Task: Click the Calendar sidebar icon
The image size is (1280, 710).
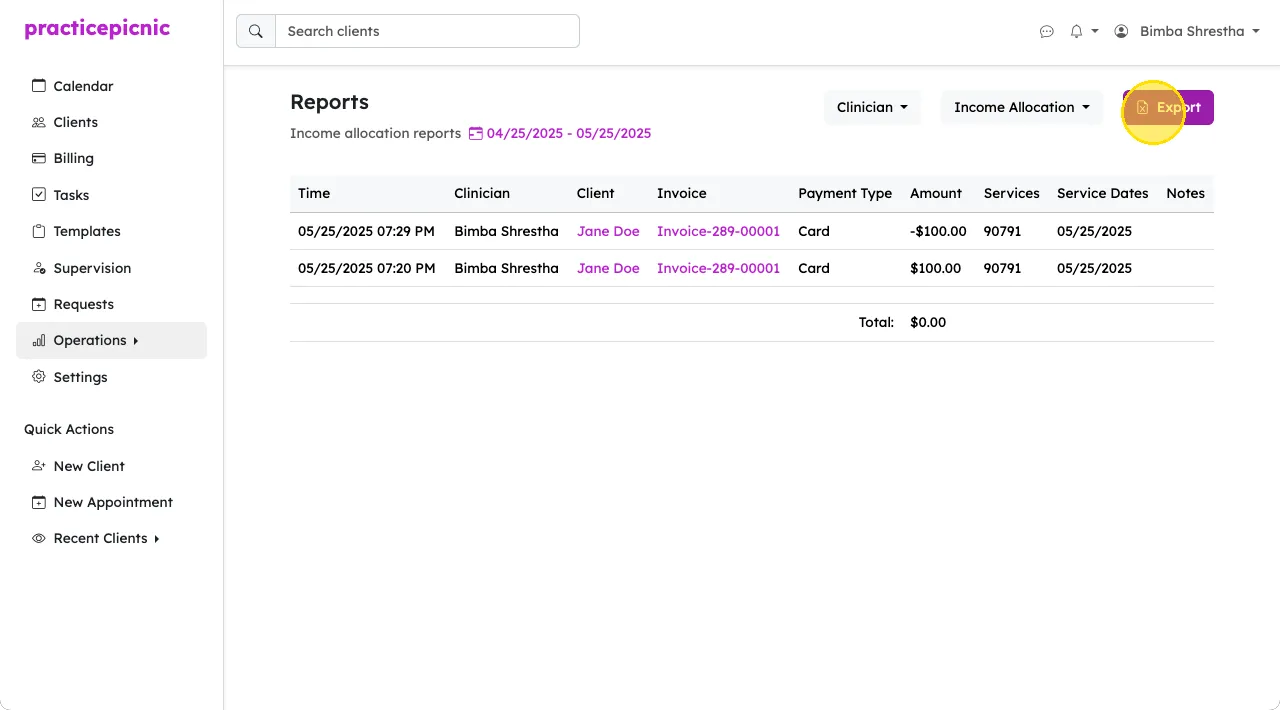Action: pyautogui.click(x=39, y=86)
